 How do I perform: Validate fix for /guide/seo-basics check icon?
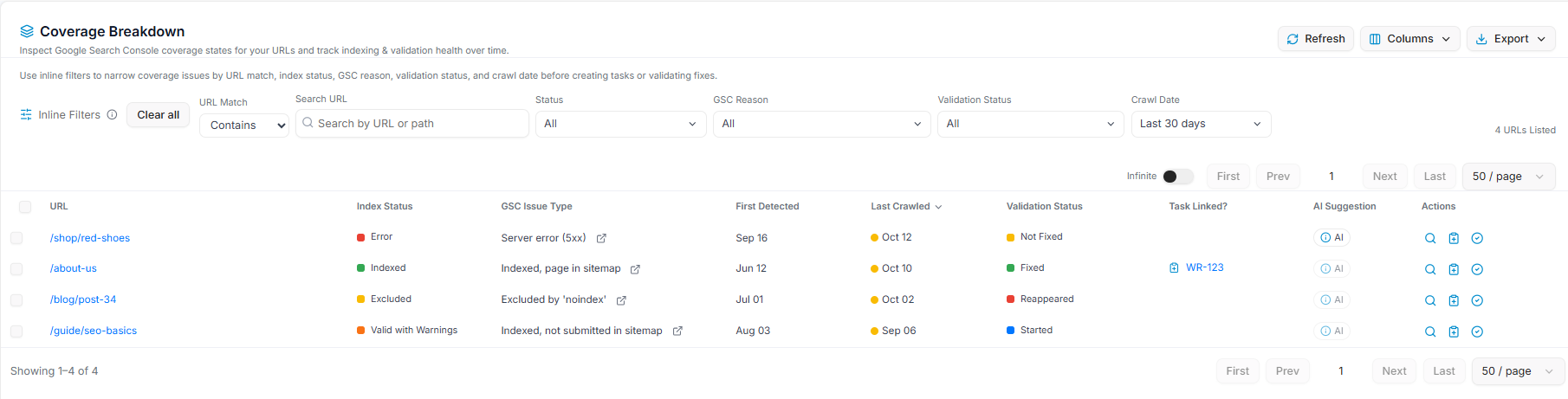pos(1477,331)
